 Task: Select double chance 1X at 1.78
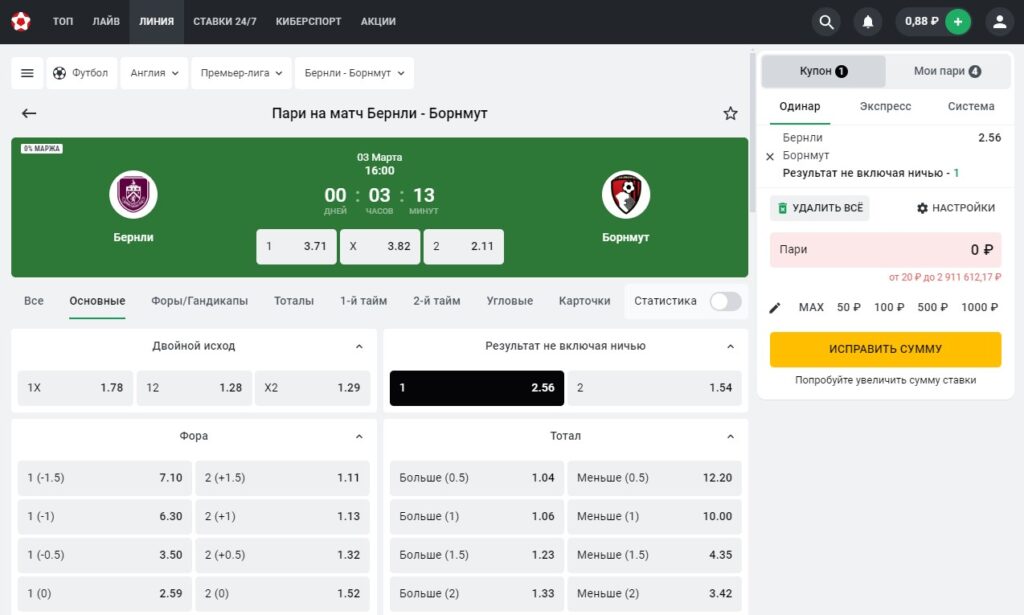pos(75,388)
